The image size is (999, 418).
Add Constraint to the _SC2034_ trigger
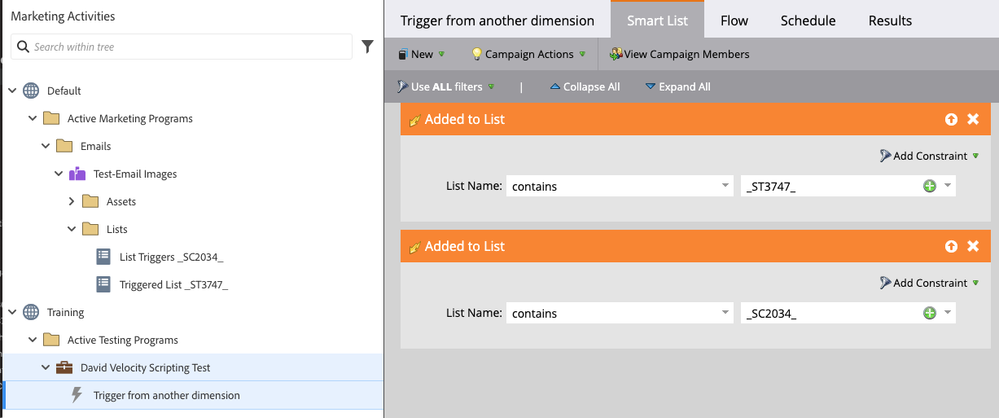(929, 283)
